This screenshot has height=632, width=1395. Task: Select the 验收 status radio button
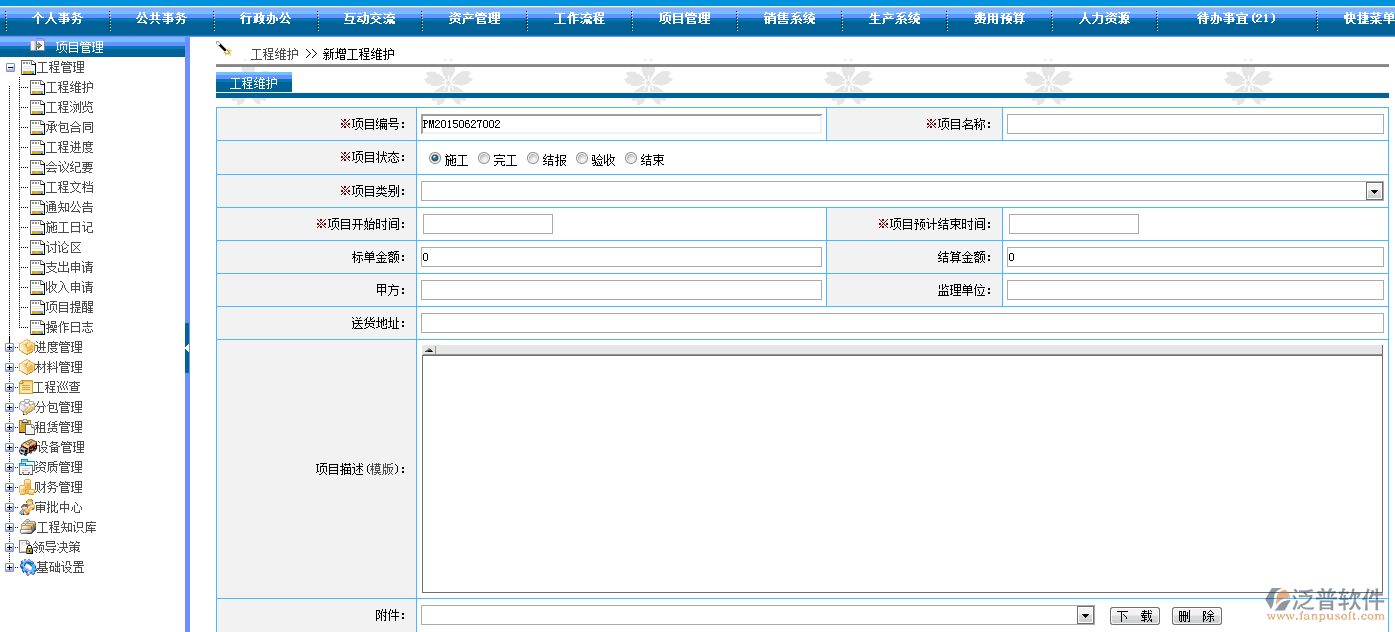pyautogui.click(x=581, y=158)
